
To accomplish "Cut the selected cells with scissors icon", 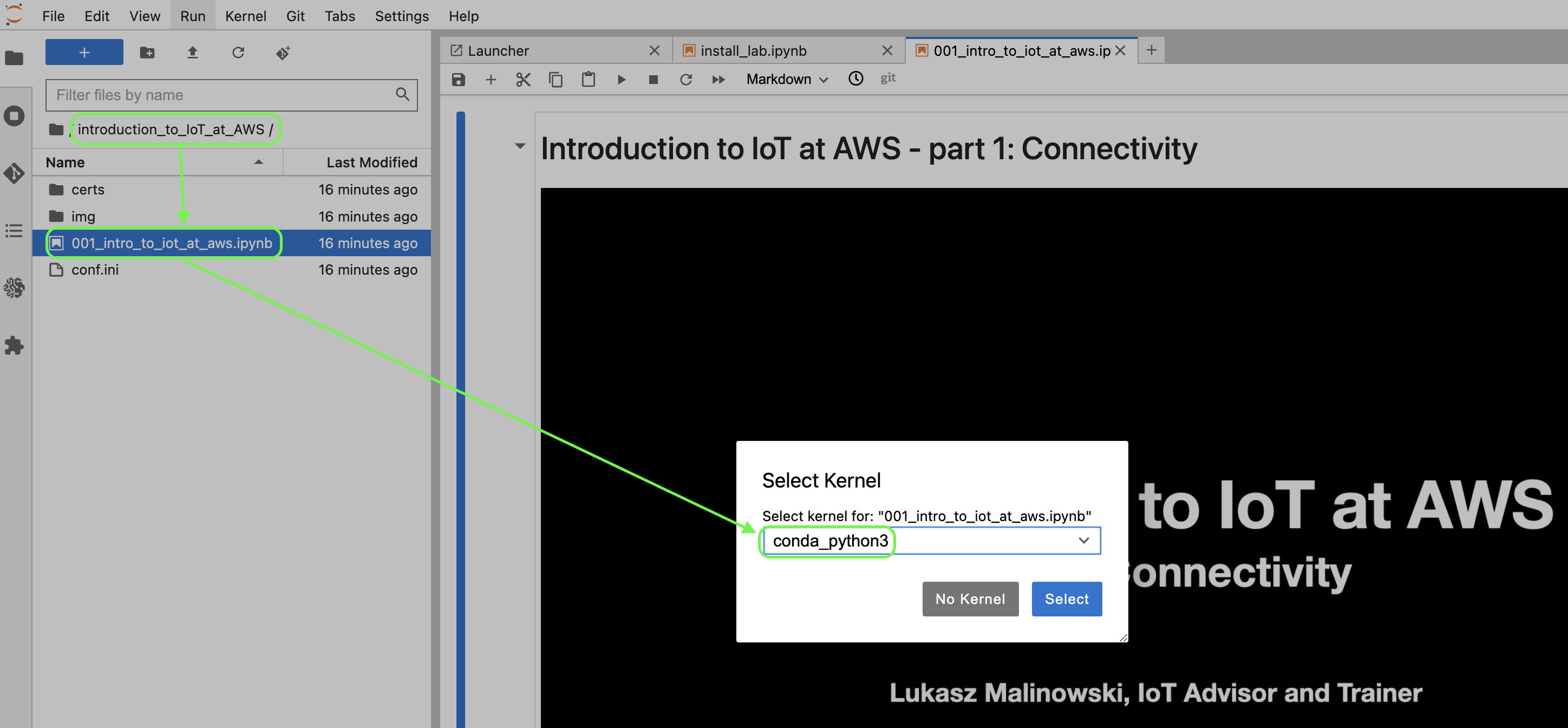I will click(x=523, y=79).
